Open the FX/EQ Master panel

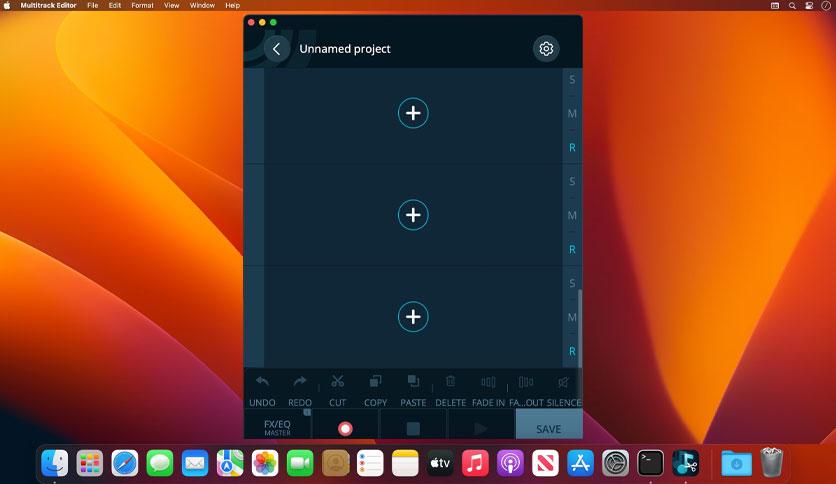tap(277, 426)
